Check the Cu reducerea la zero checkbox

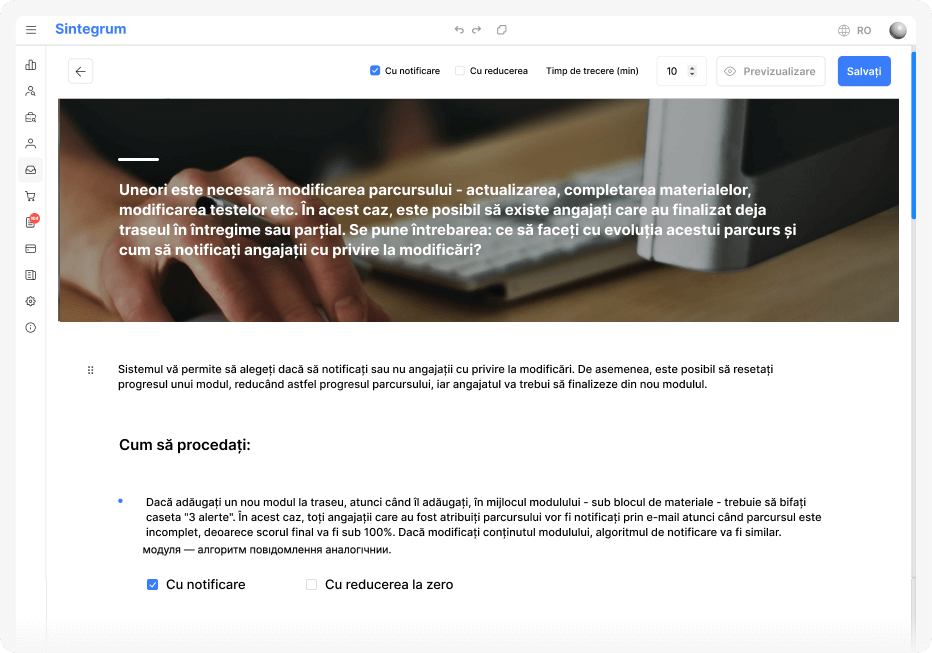point(311,585)
